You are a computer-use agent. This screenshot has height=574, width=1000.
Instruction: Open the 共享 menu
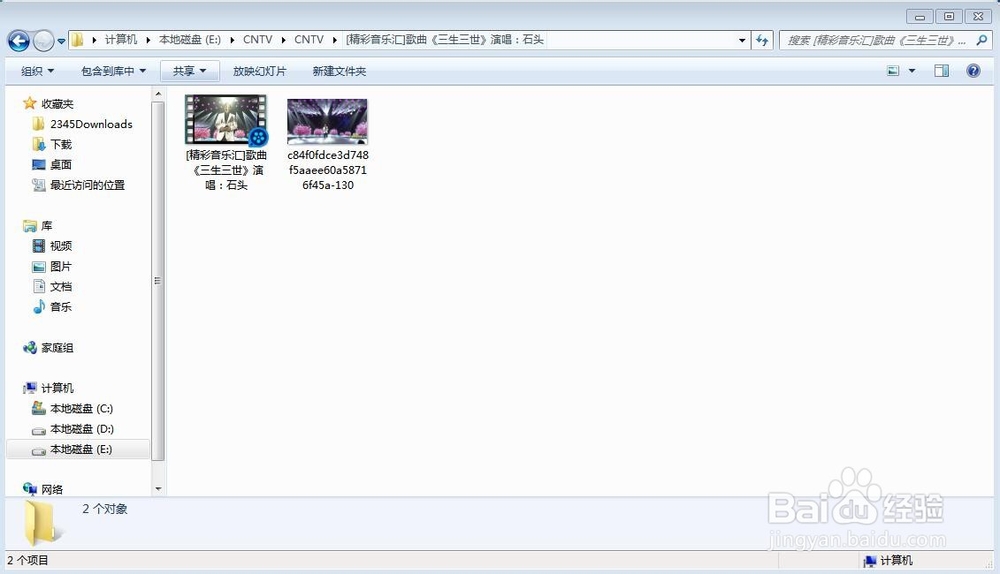click(x=189, y=71)
